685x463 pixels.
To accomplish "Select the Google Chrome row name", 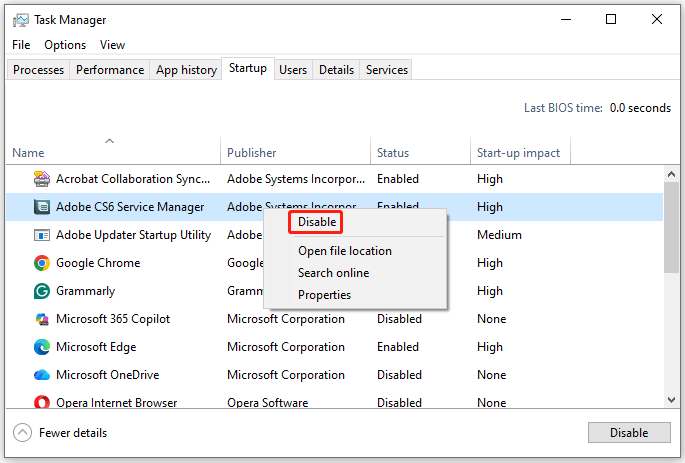I will pos(98,263).
